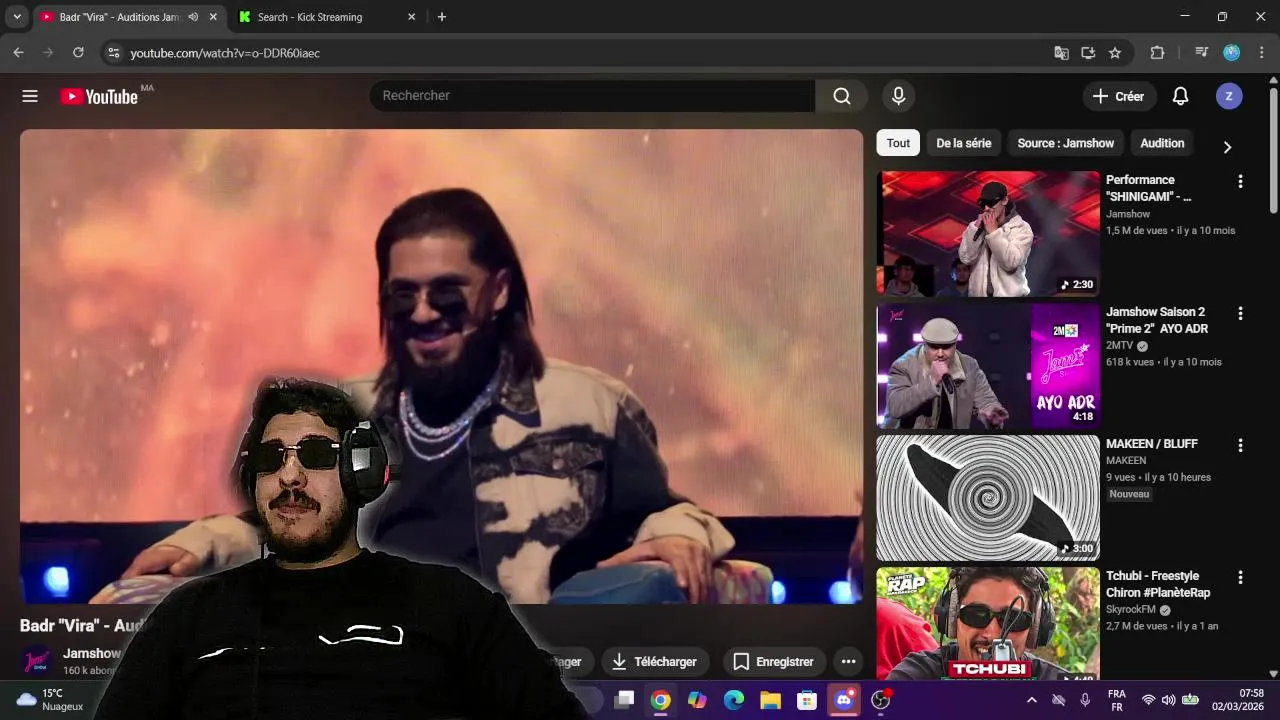Screen dimensions: 1280x720
Task: Open the YouTube hamburger guide menu
Action: [x=30, y=96]
